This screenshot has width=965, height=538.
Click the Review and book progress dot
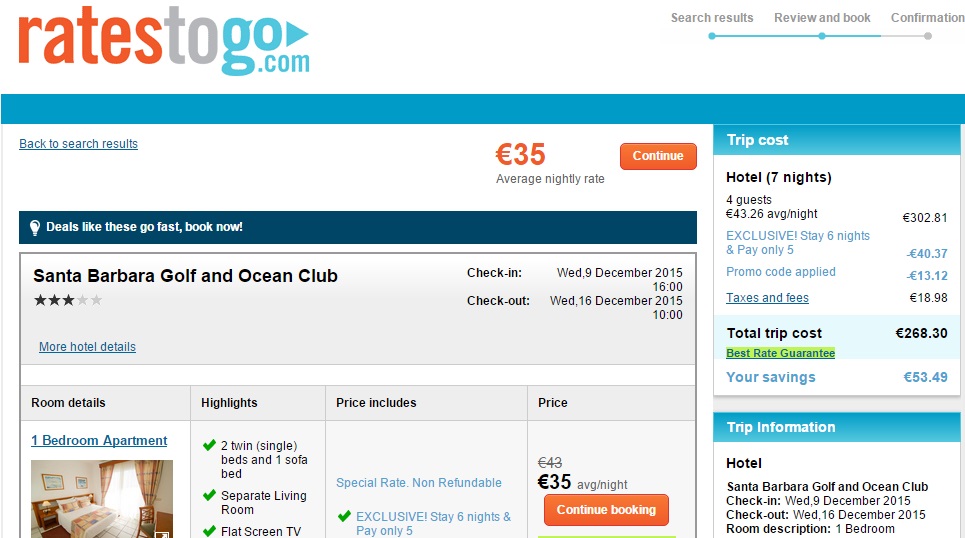(822, 36)
